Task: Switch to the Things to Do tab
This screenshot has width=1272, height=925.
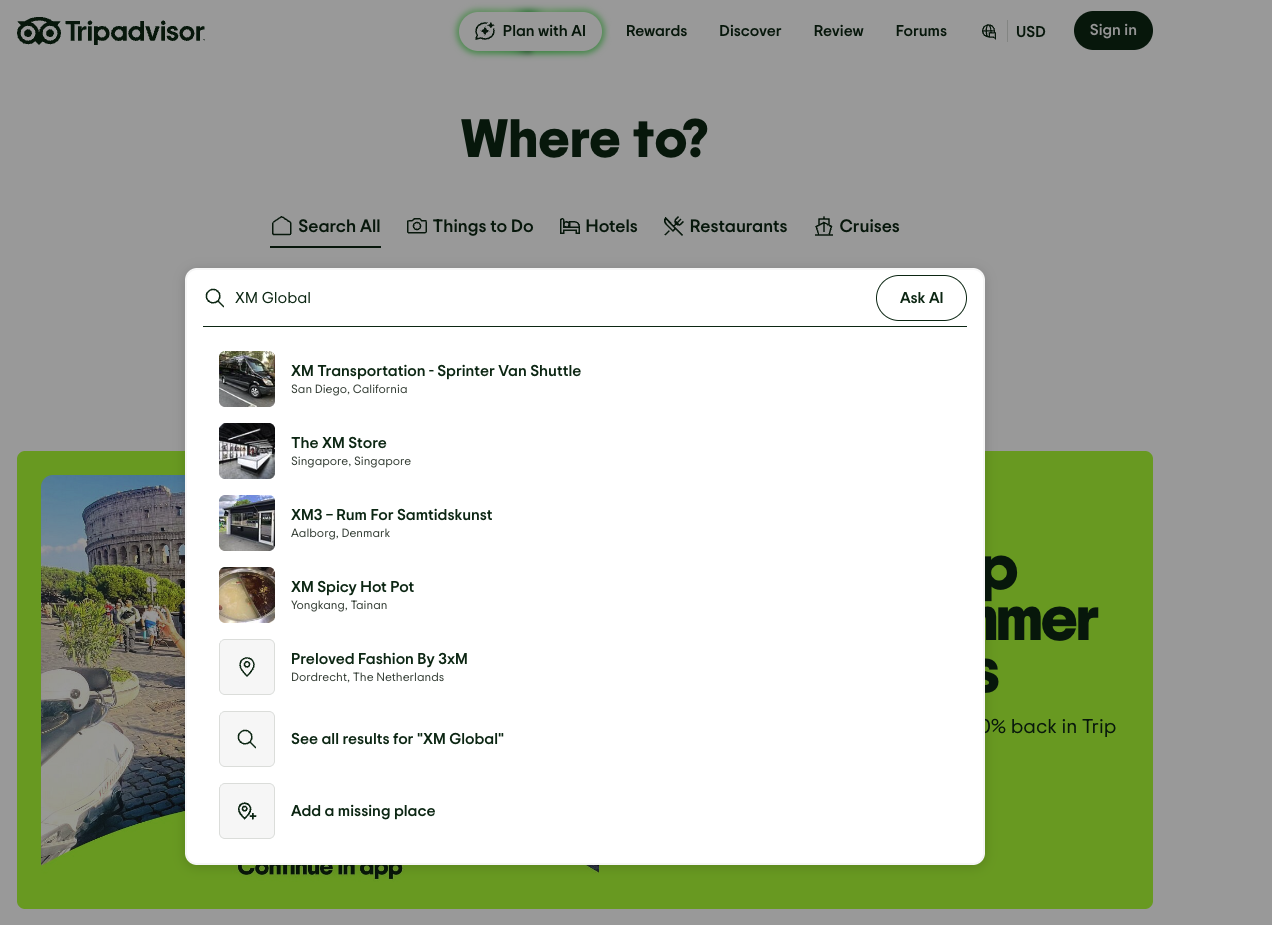Action: pos(470,227)
